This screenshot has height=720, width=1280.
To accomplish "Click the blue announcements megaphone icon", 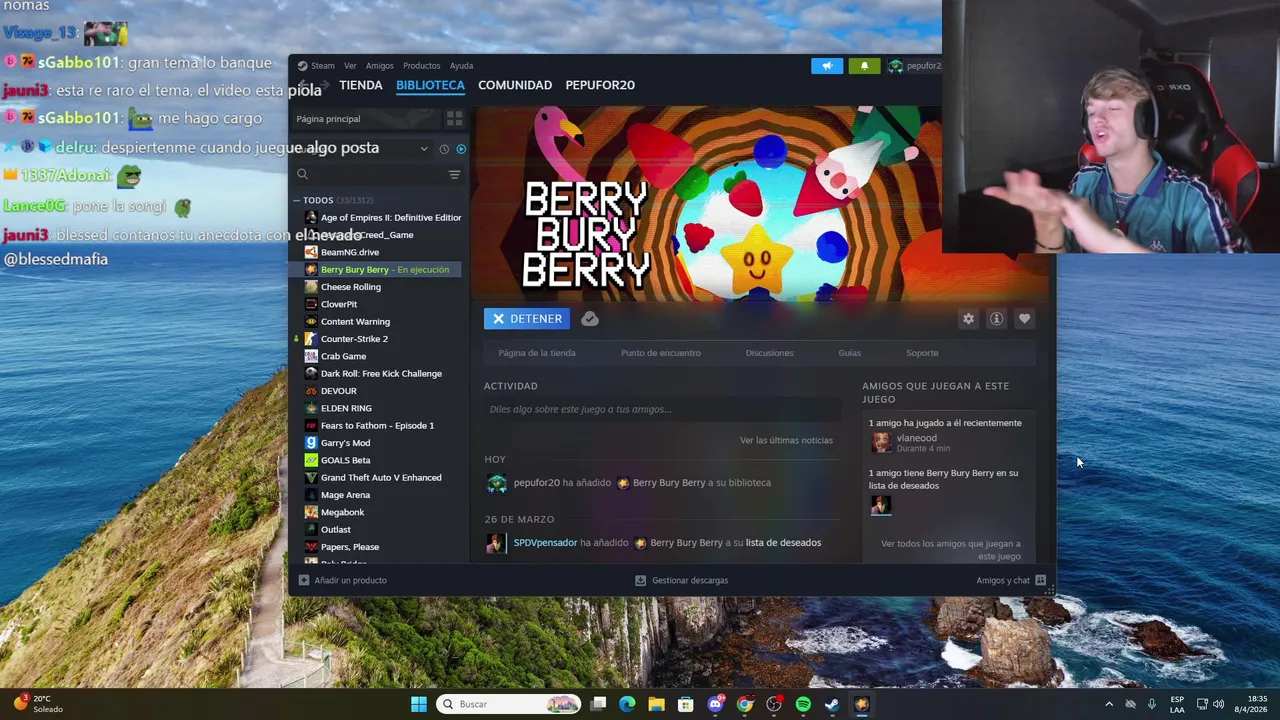I will tap(827, 66).
